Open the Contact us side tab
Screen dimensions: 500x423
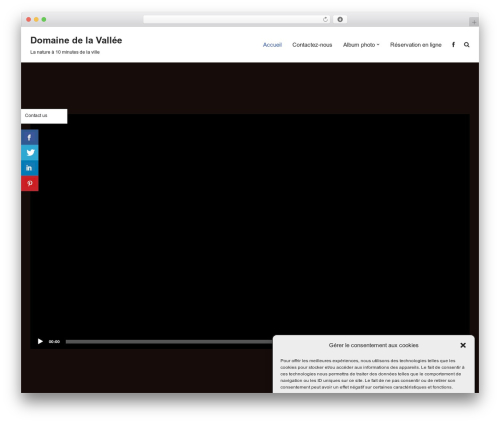click(44, 116)
